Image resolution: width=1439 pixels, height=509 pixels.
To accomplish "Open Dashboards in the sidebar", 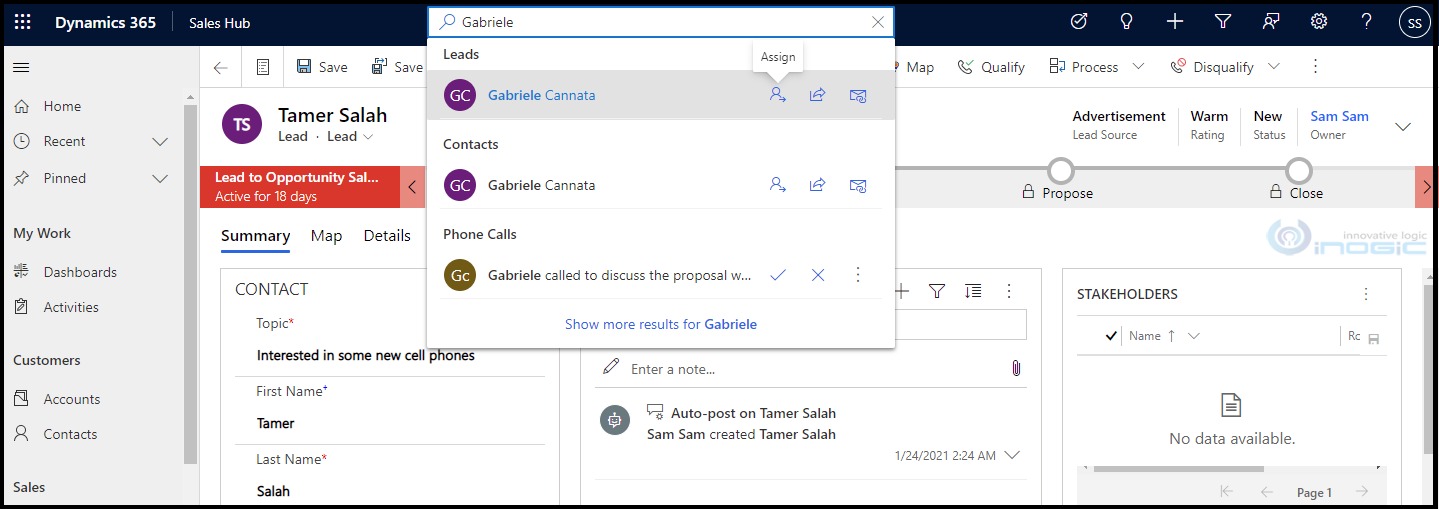I will pos(80,272).
